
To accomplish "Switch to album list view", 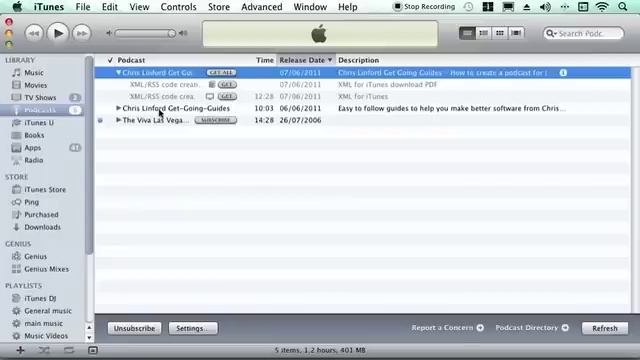I will (x=483, y=33).
